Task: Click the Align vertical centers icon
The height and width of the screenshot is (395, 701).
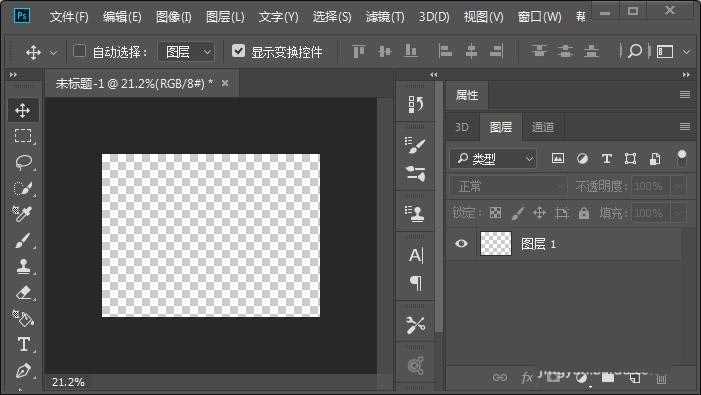Action: [384, 51]
